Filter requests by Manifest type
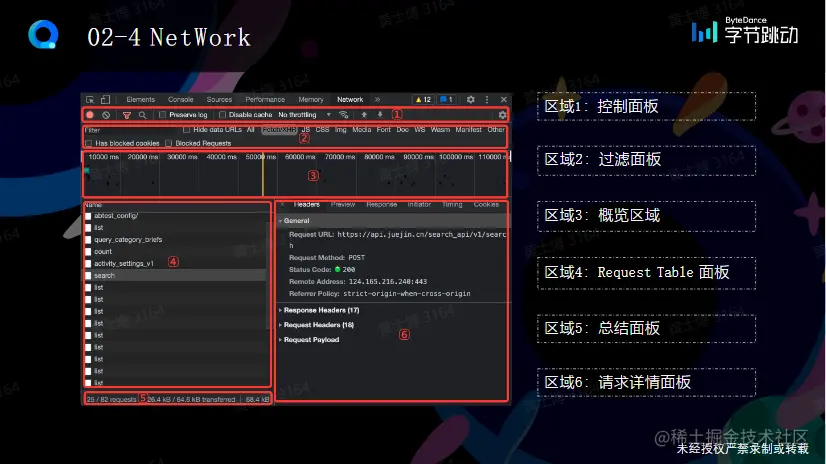Image resolution: width=826 pixels, height=464 pixels. (x=468, y=130)
